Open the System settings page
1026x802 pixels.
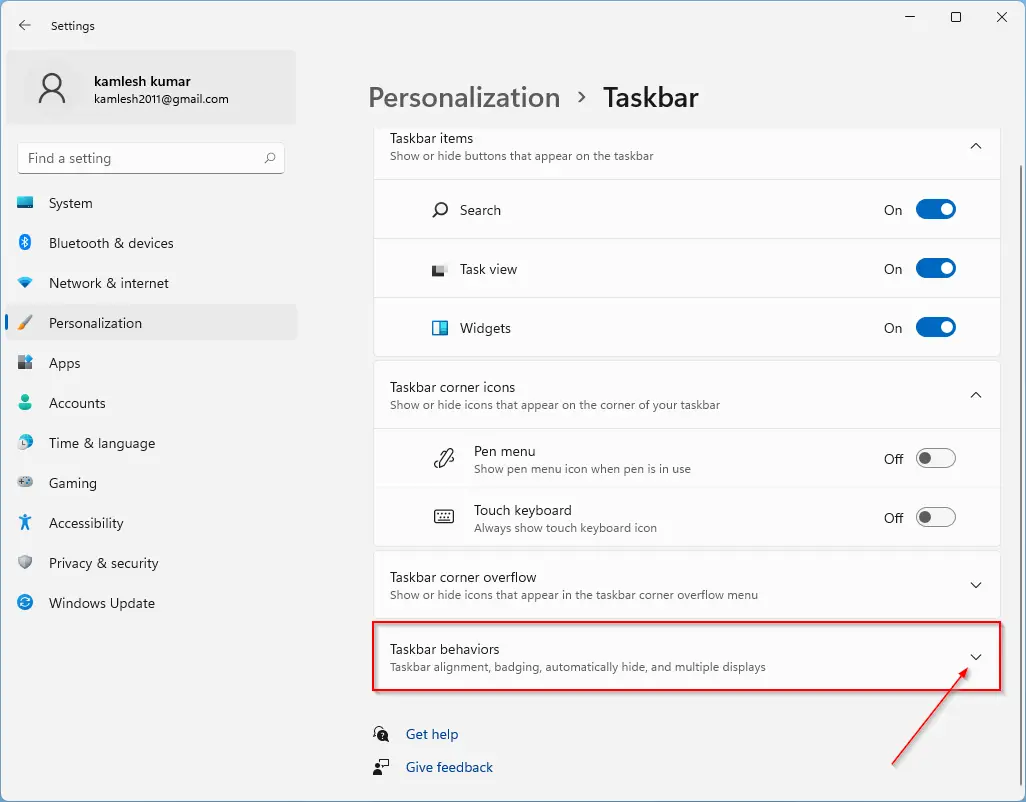click(x=151, y=203)
